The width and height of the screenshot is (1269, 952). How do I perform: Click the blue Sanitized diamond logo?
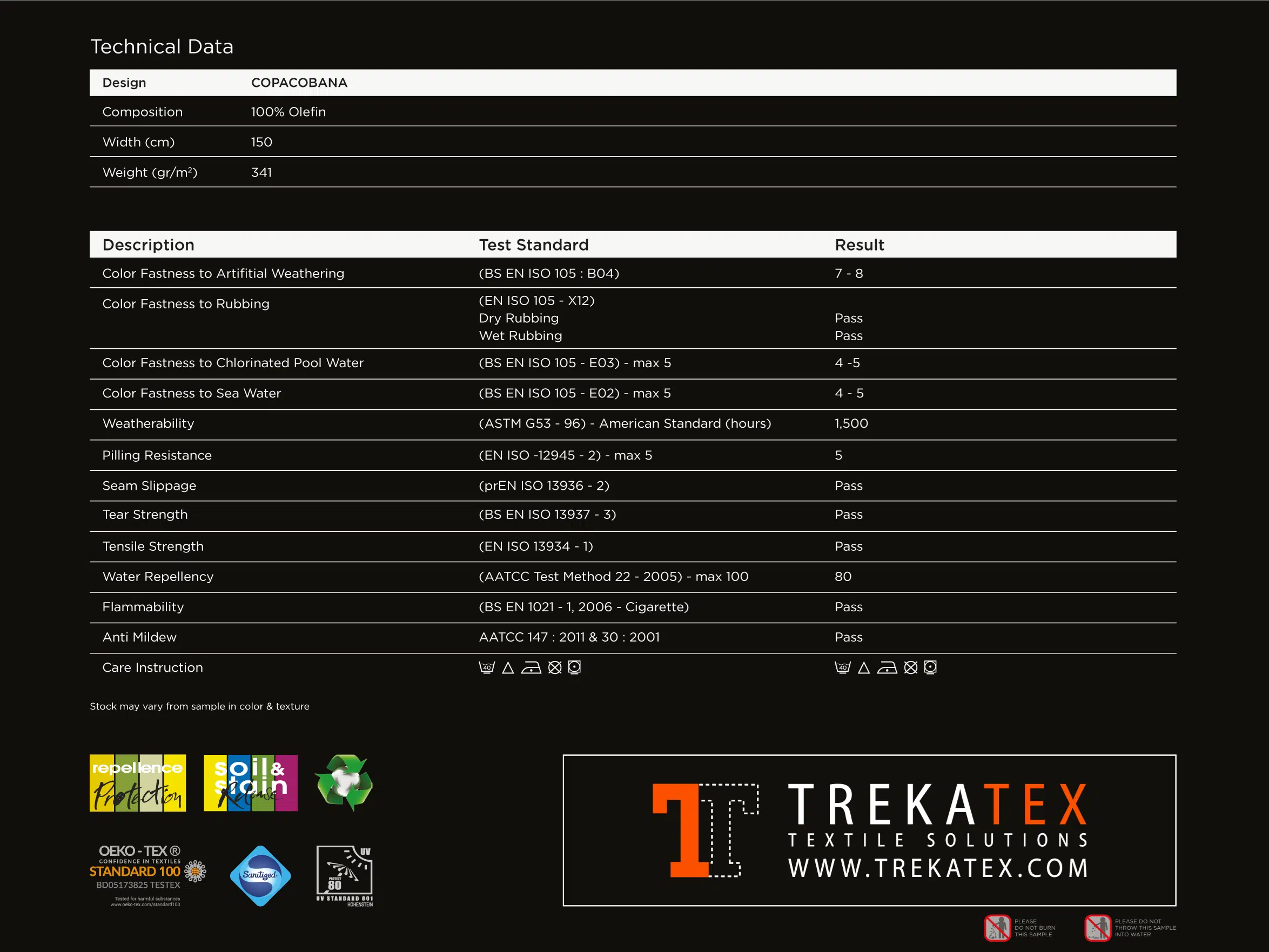click(x=260, y=876)
